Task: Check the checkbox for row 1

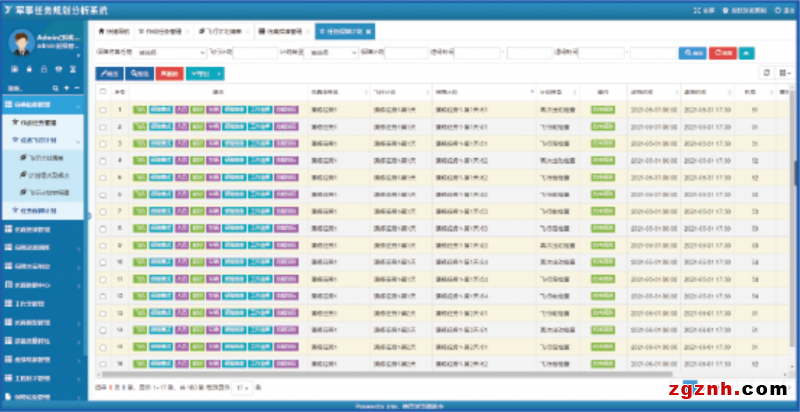Action: 102,110
